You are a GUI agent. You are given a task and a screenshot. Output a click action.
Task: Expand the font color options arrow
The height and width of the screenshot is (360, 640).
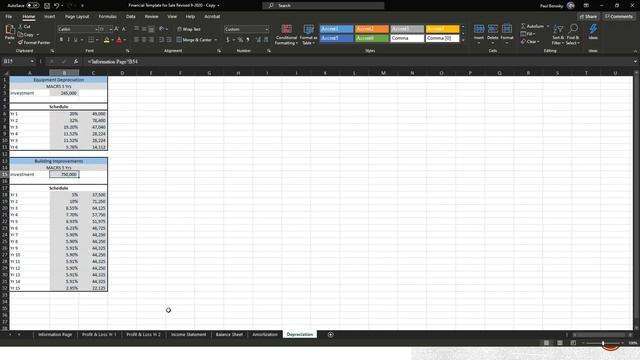[125, 40]
